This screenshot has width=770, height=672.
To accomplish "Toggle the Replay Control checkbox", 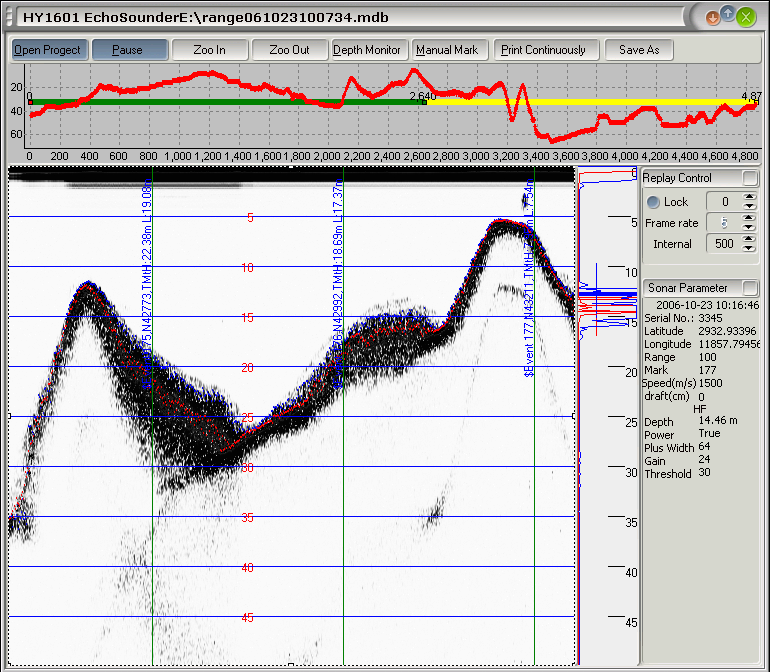I will click(750, 178).
